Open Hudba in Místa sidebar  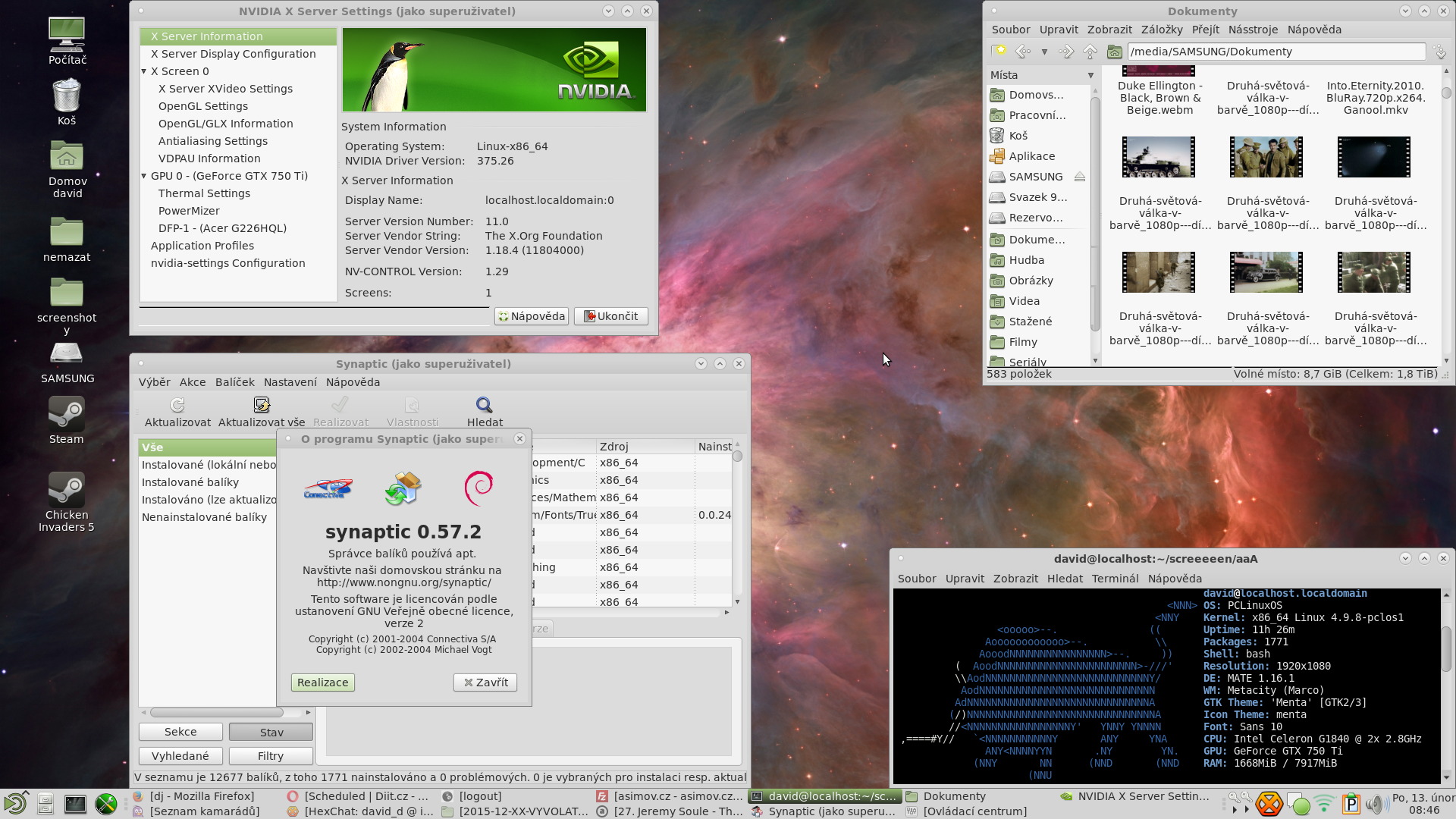[x=1026, y=260]
